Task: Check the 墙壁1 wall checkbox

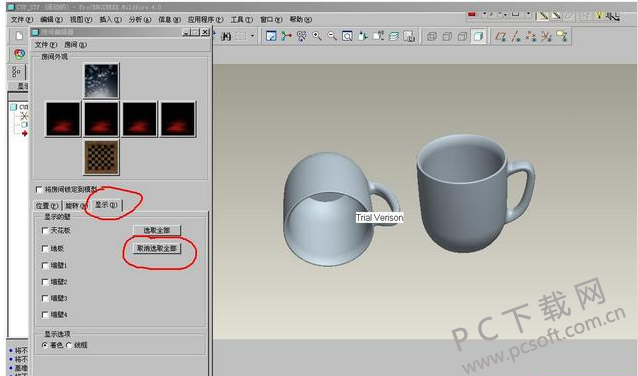Action: 45,266
